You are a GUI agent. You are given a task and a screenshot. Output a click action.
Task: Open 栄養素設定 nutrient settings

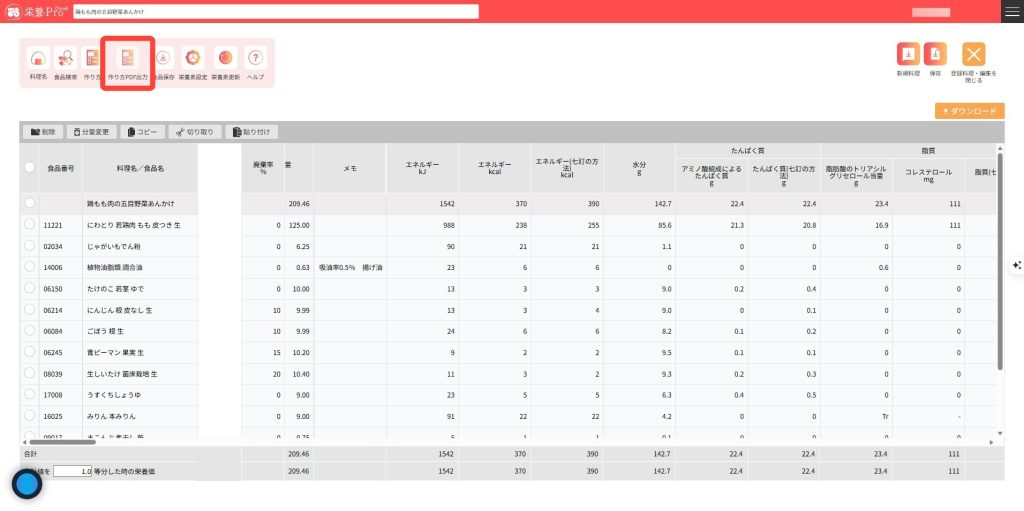[192, 58]
